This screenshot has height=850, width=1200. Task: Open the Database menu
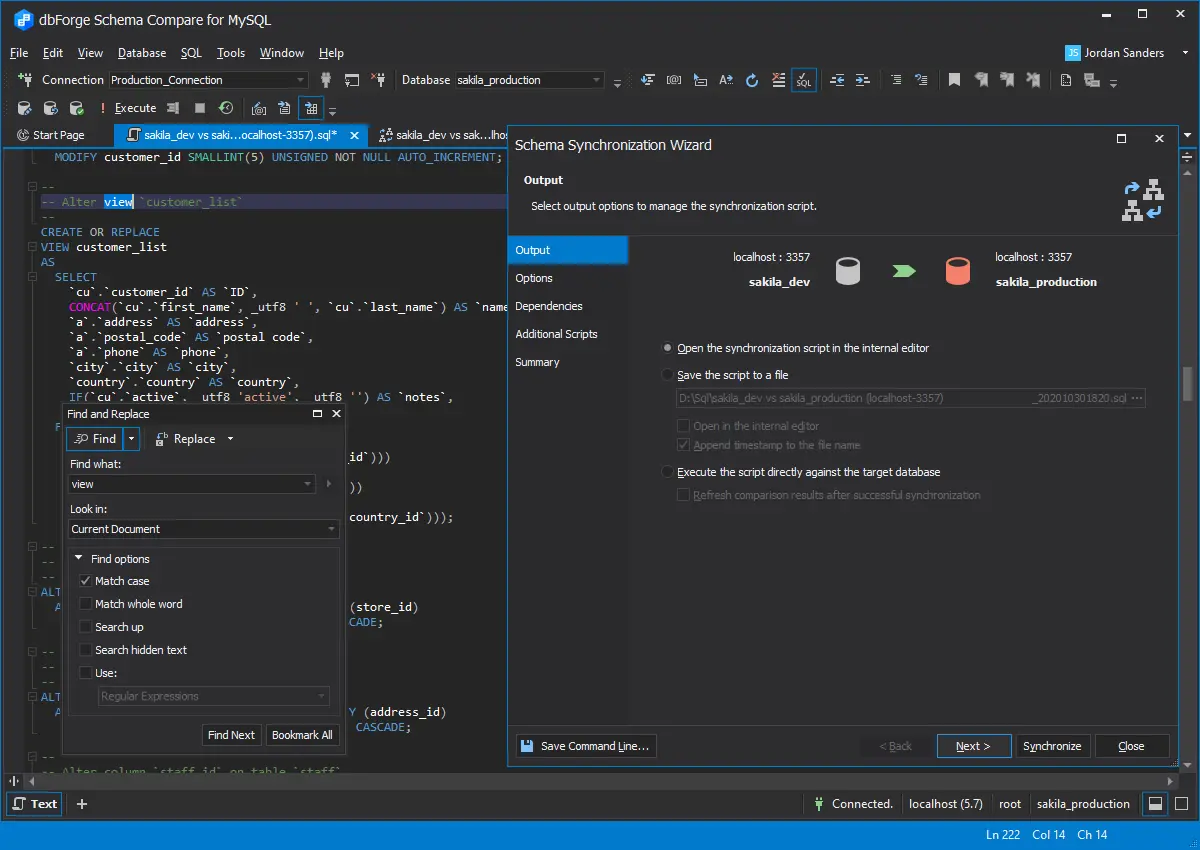(142, 53)
